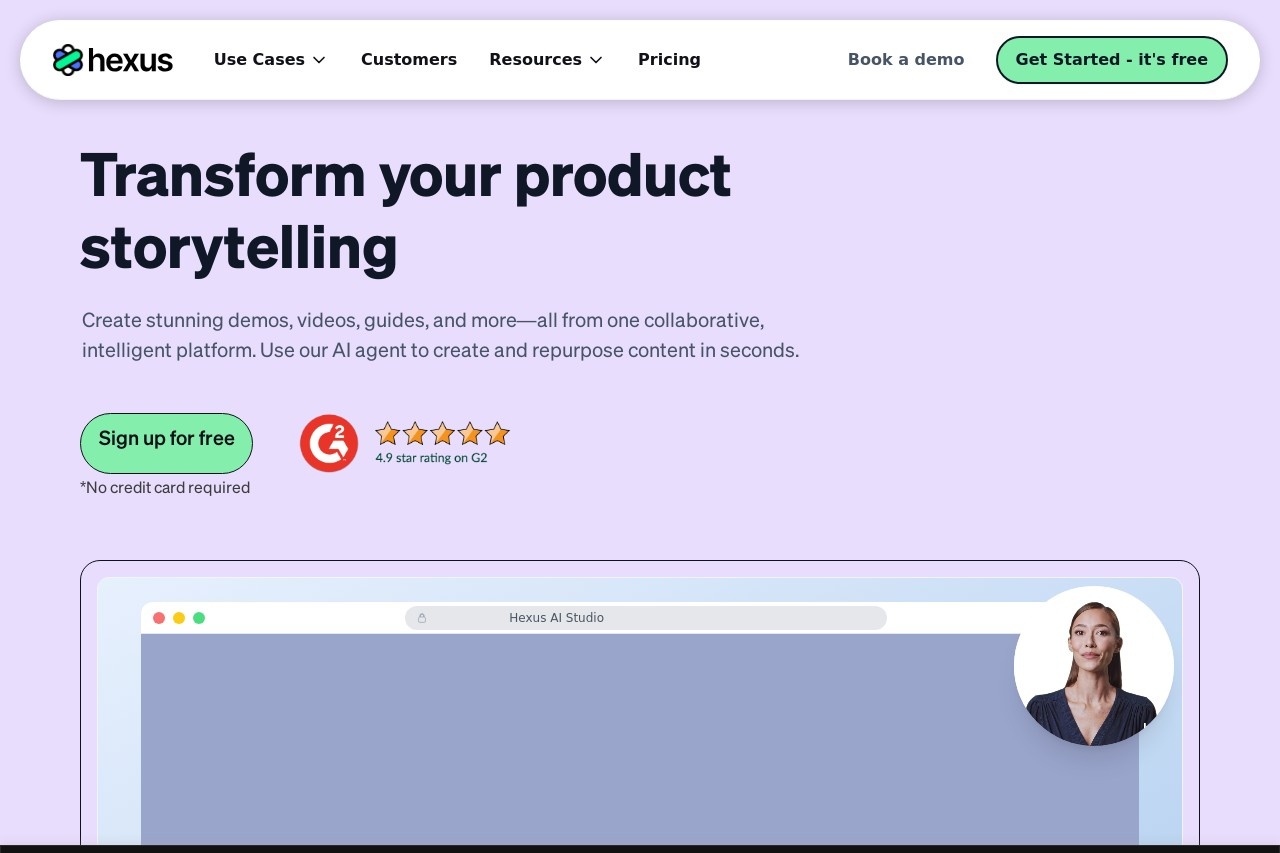Click the Hexus AI Studio address bar
The width and height of the screenshot is (1280, 853).
click(646, 618)
